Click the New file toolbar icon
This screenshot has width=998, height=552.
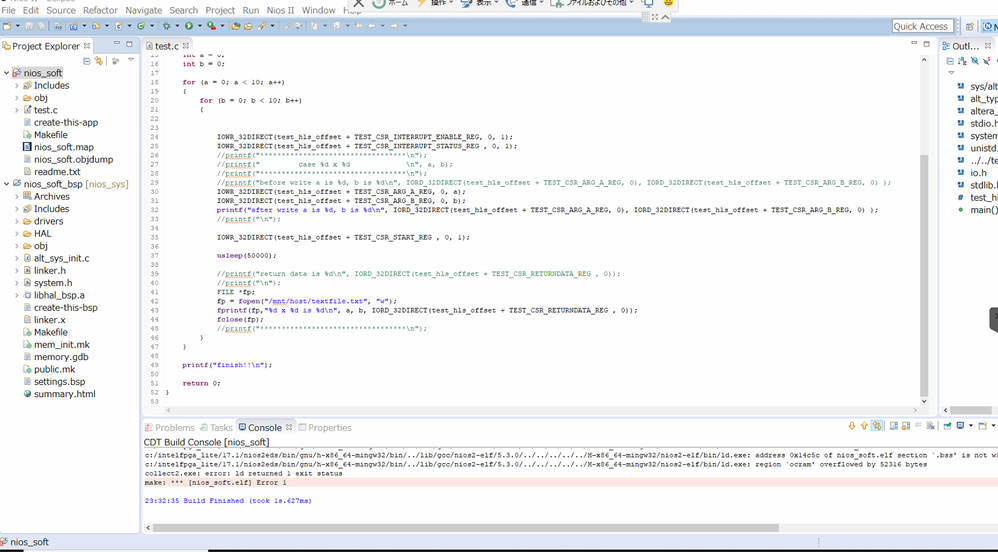tap(6, 26)
